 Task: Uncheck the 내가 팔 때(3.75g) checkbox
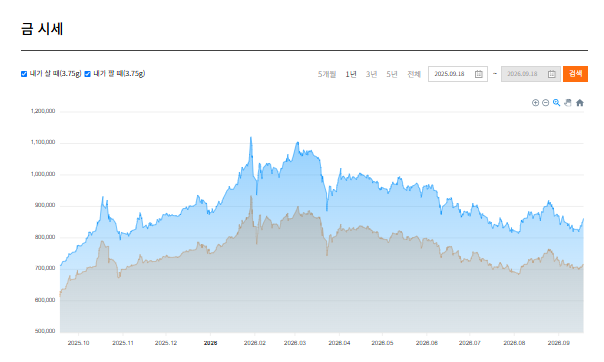87,74
